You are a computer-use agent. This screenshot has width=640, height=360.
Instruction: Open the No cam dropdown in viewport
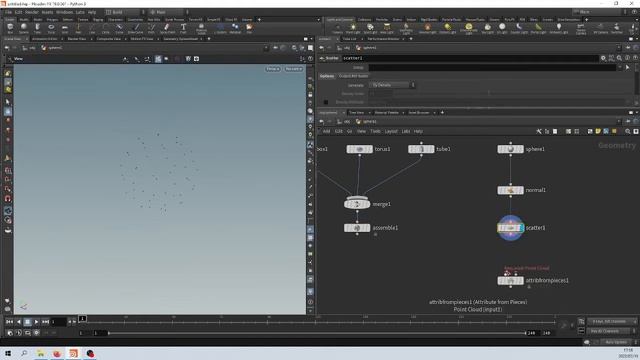pyautogui.click(x=293, y=69)
